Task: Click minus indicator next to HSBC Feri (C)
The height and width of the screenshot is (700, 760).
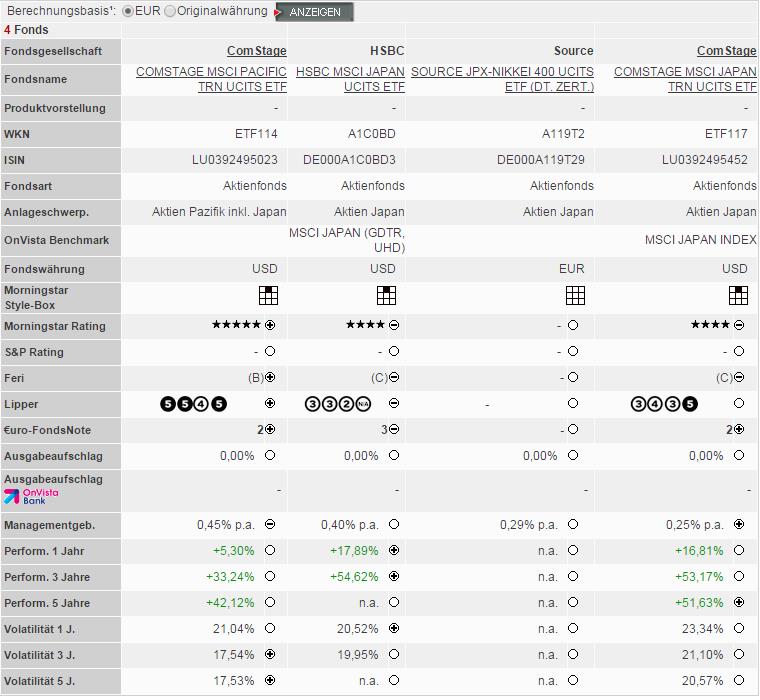Action: click(394, 377)
